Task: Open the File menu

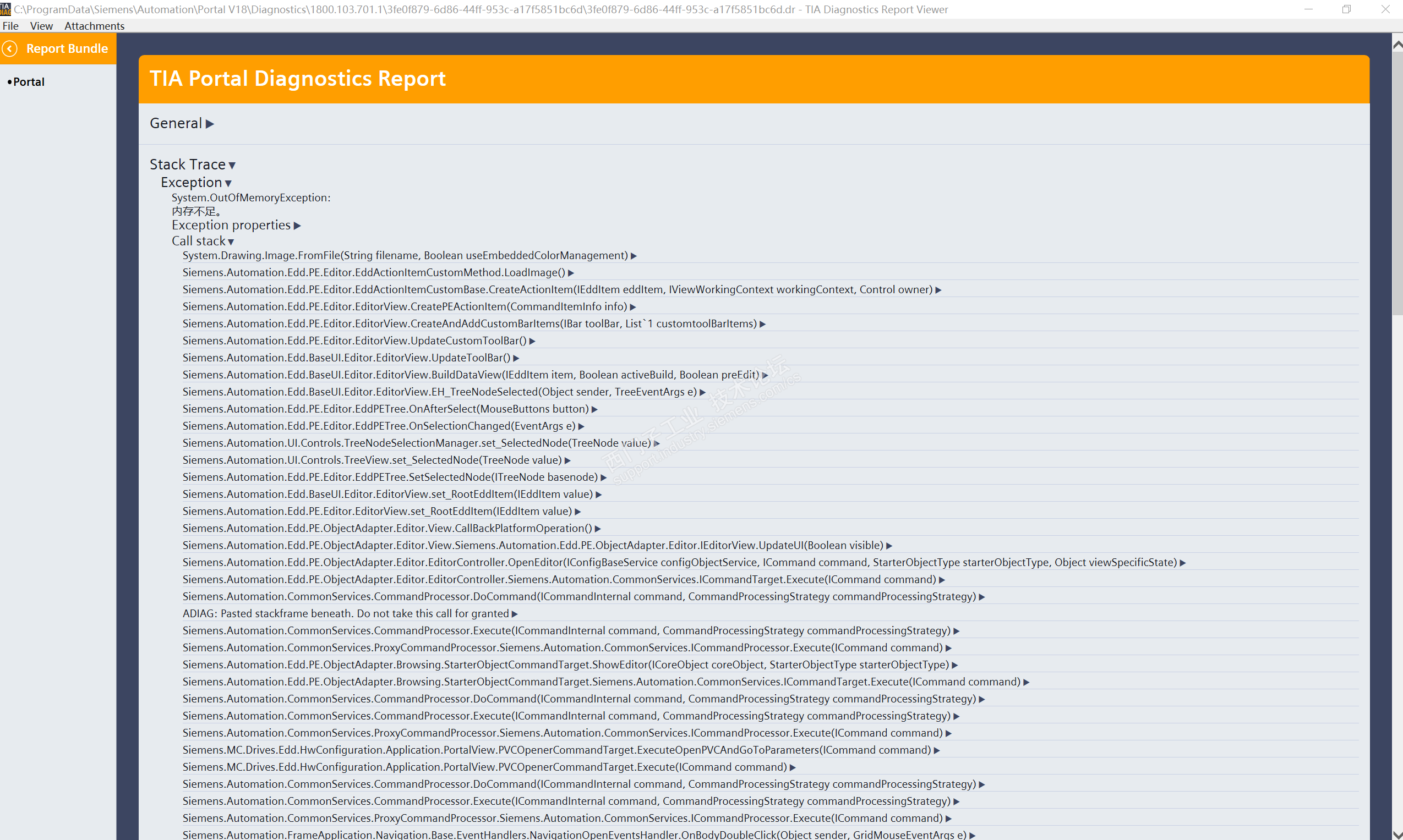Action: pos(10,26)
